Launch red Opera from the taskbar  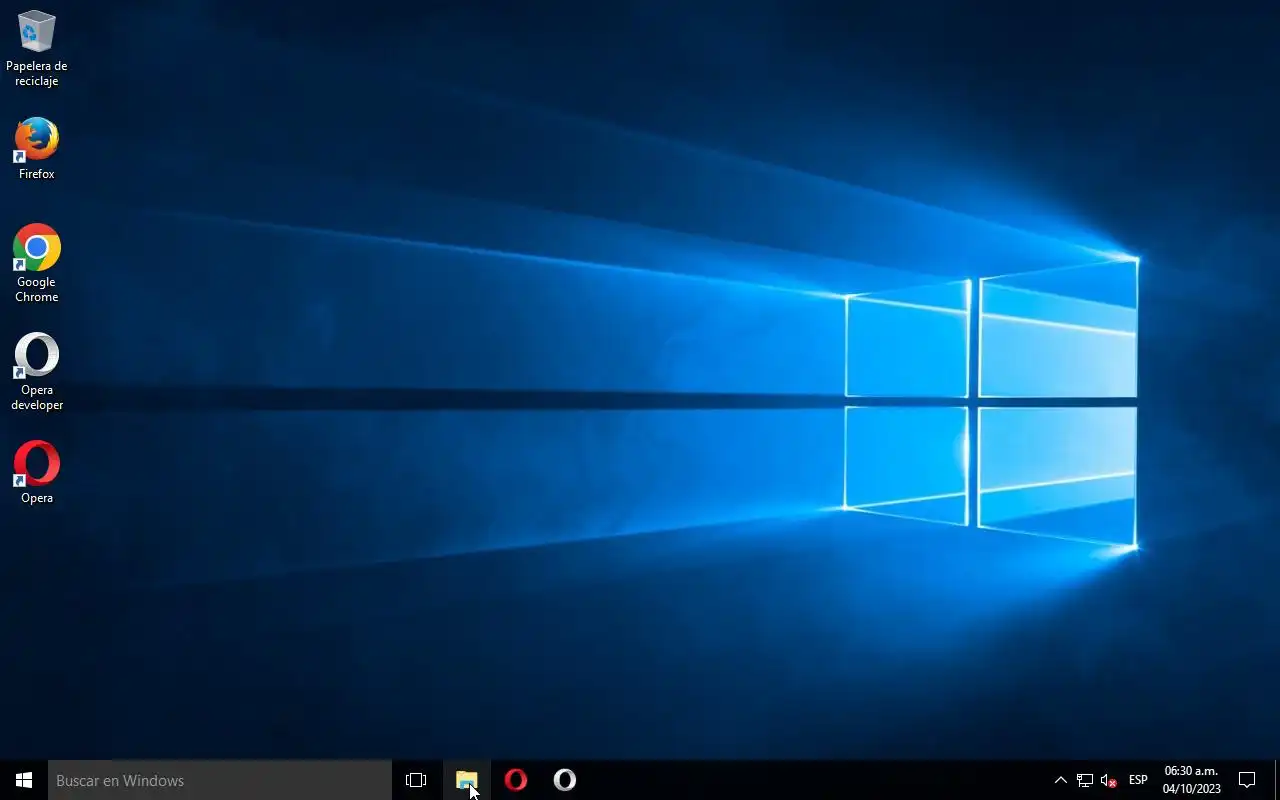(x=516, y=780)
